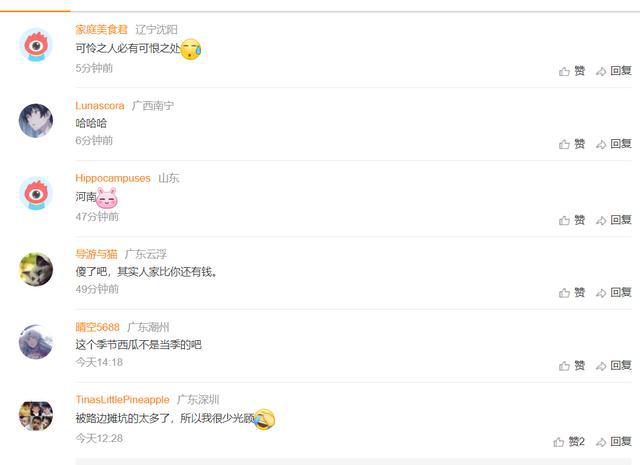
Task: Click reply arrow on 家庭美食君 comment
Action: [x=613, y=71]
